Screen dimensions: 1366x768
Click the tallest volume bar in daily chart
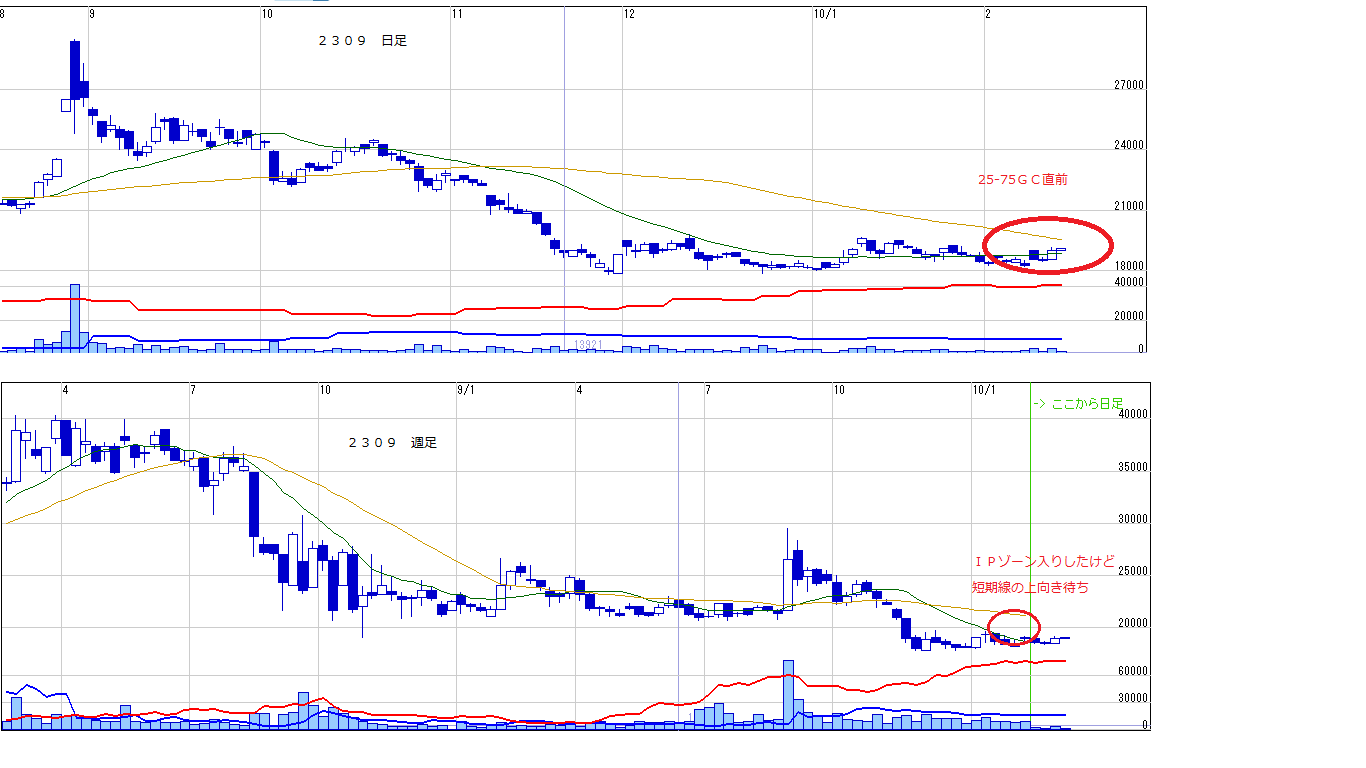coord(75,318)
